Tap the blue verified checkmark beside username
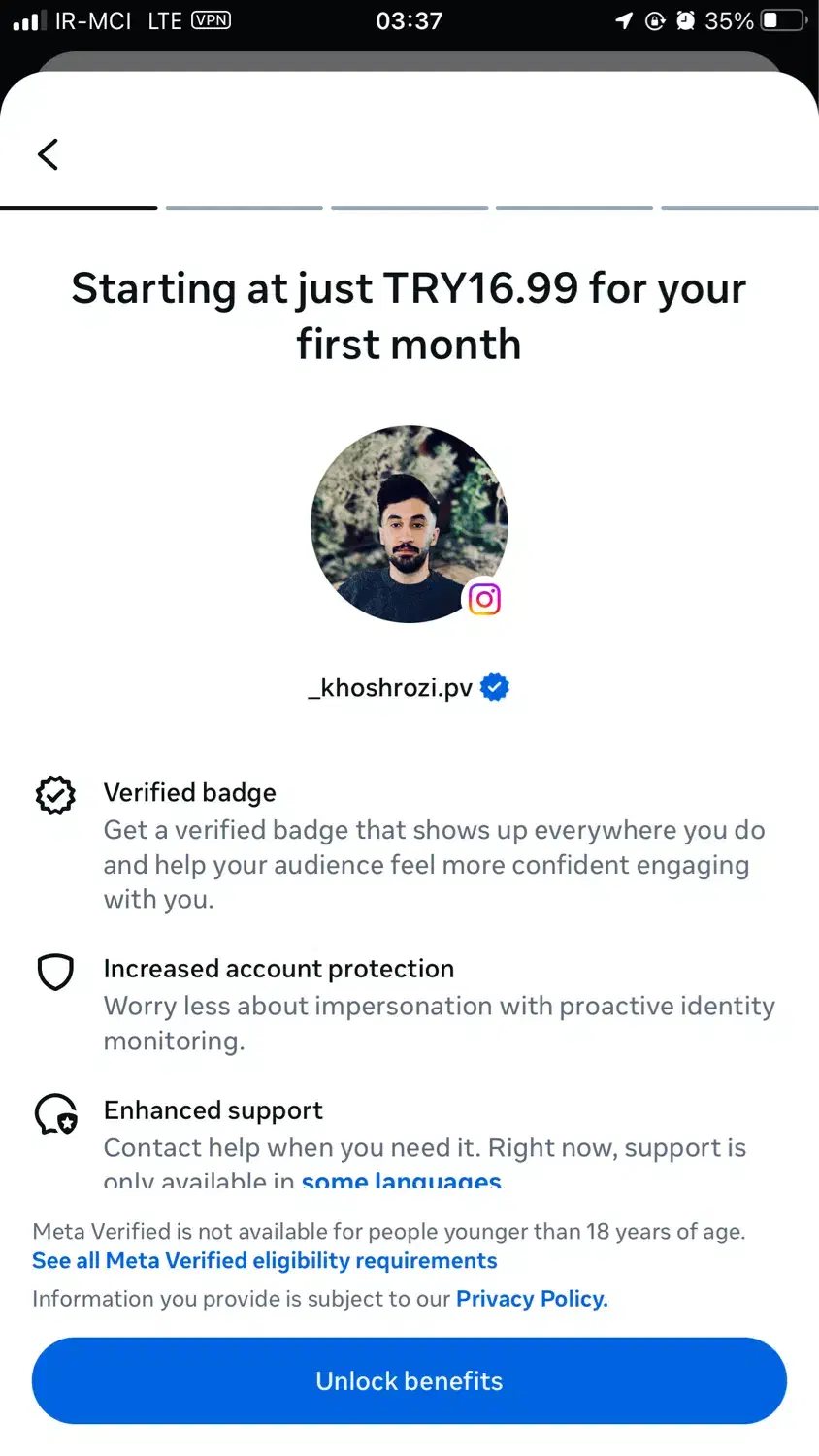Image resolution: width=819 pixels, height=1456 pixels. point(495,687)
